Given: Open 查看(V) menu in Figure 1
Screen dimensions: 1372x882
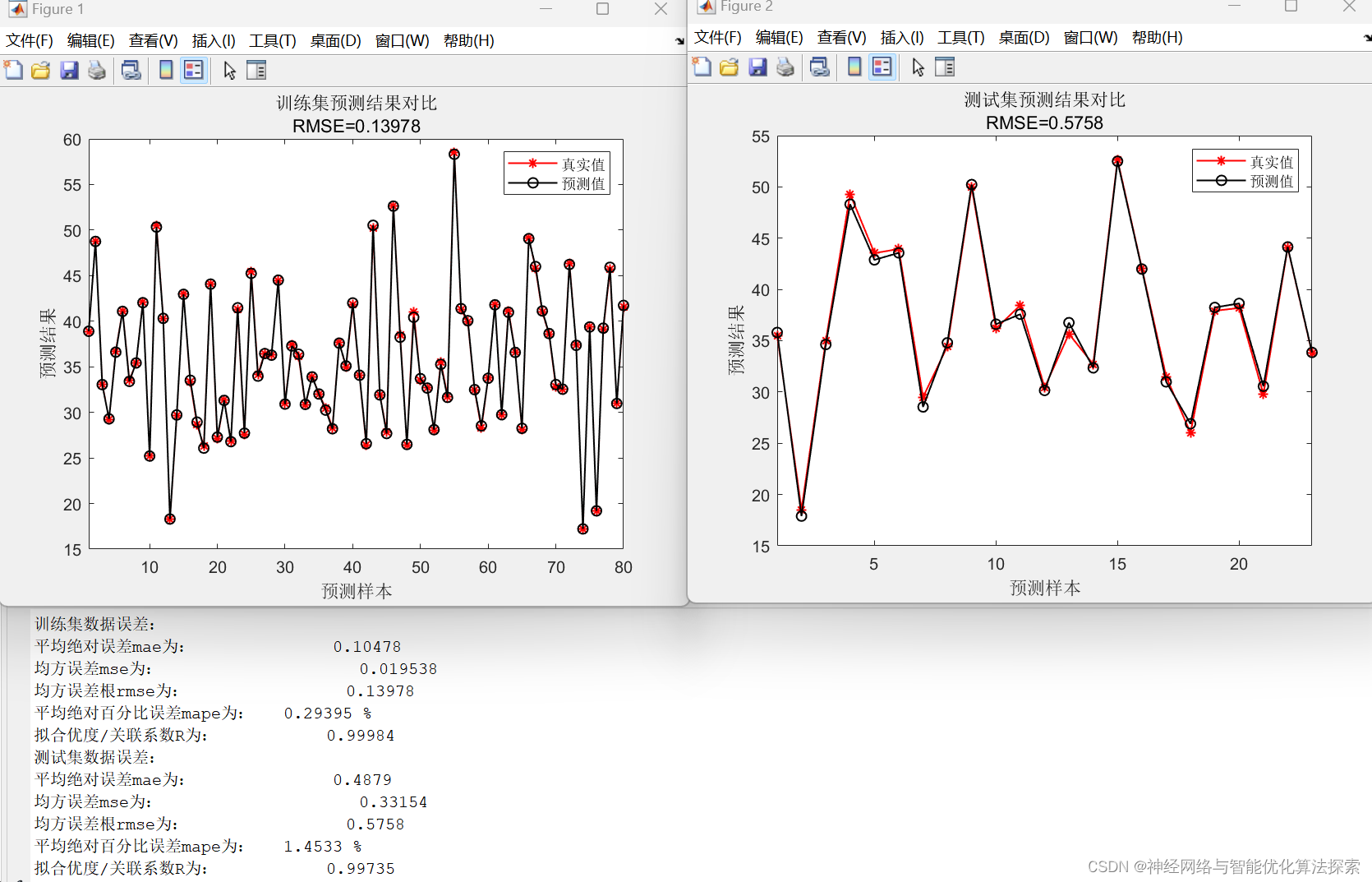Looking at the screenshot, I should (x=153, y=41).
